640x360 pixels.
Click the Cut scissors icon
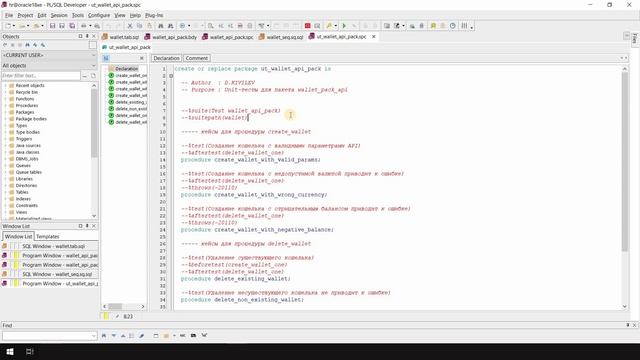(x=130, y=26)
